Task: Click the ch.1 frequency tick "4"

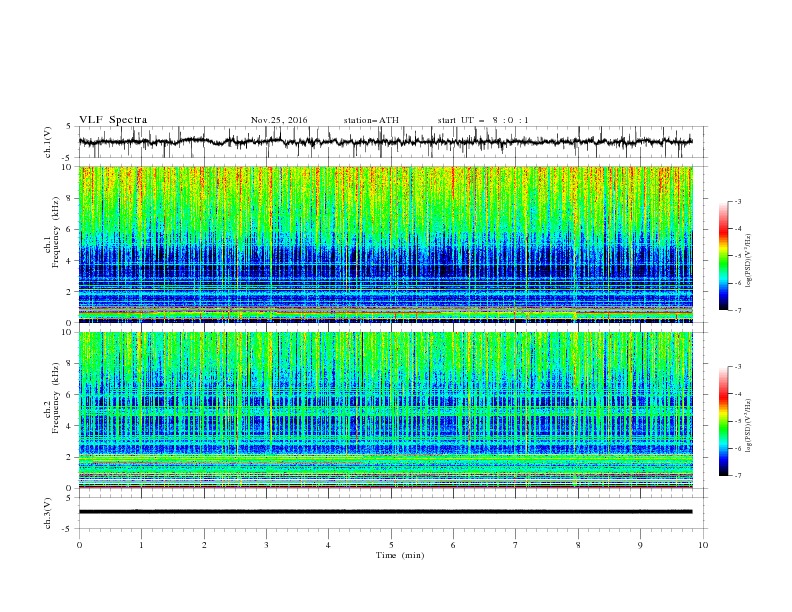Action: pos(70,261)
